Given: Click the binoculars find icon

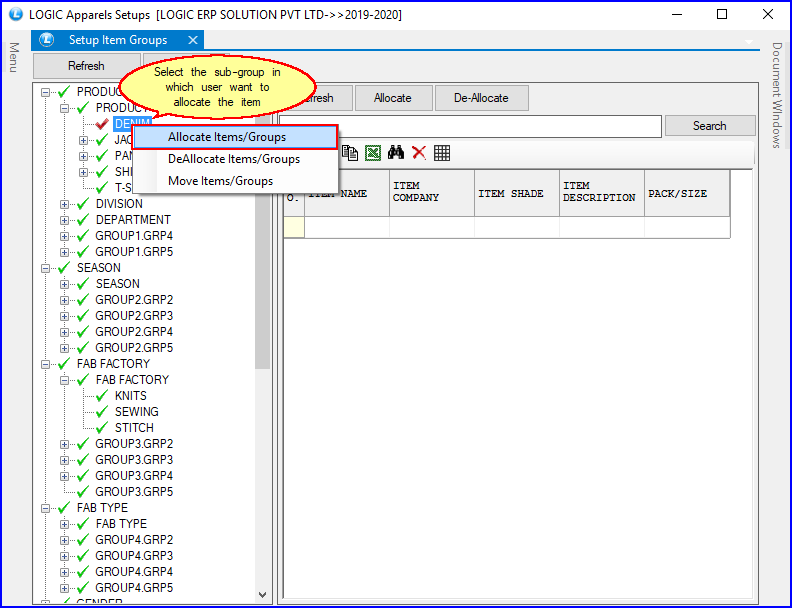Looking at the screenshot, I should point(396,153).
